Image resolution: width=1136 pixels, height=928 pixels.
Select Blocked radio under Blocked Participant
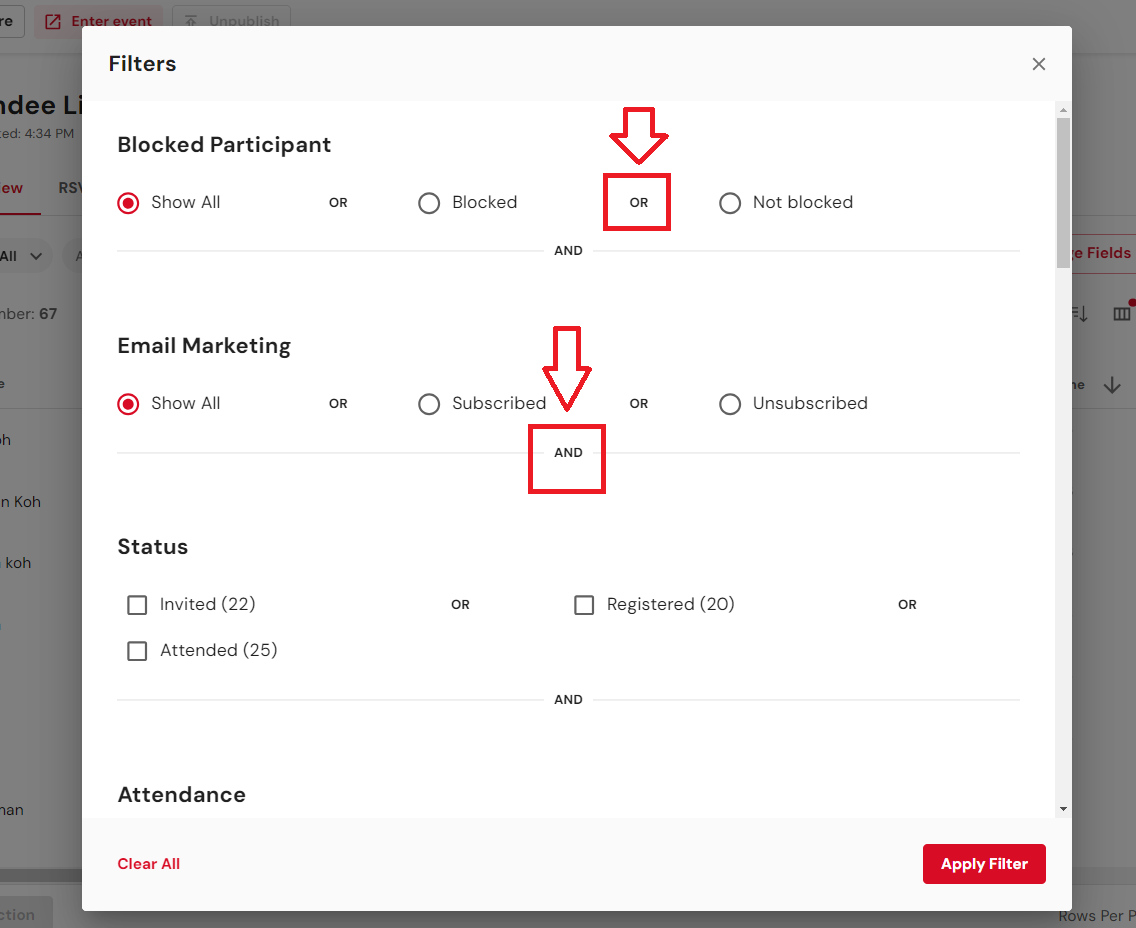point(429,203)
